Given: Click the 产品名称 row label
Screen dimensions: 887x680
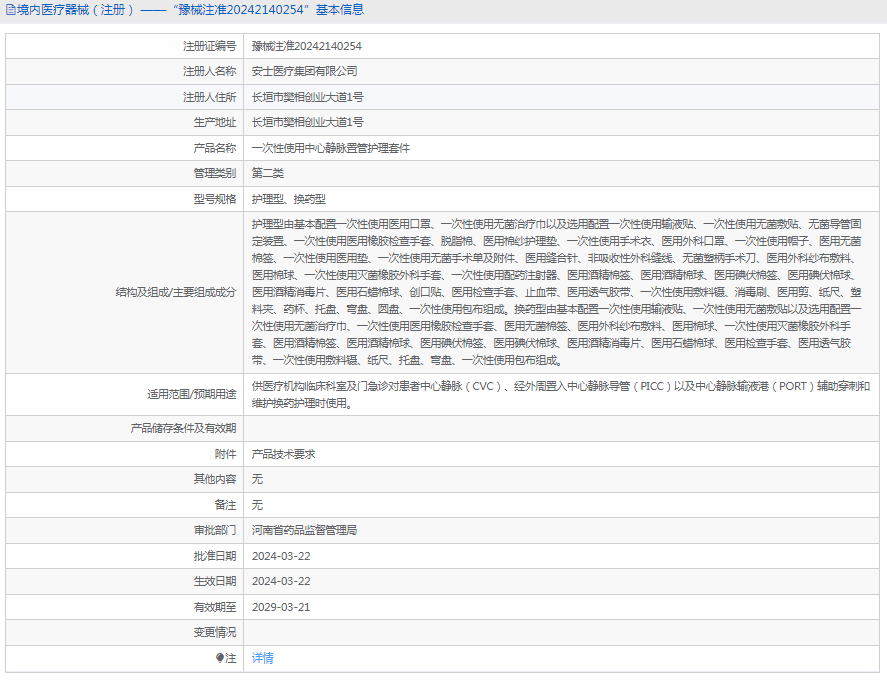Looking at the screenshot, I should pyautogui.click(x=215, y=148).
